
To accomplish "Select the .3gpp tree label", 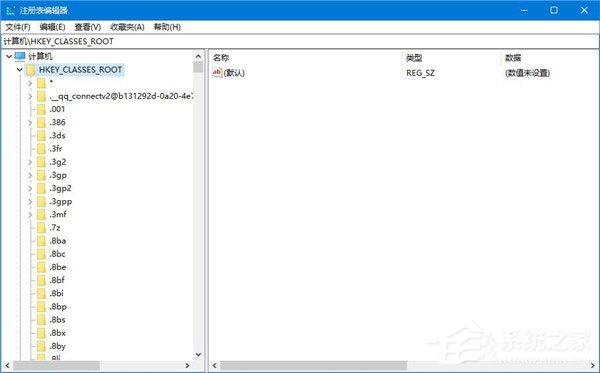I will 60,202.
